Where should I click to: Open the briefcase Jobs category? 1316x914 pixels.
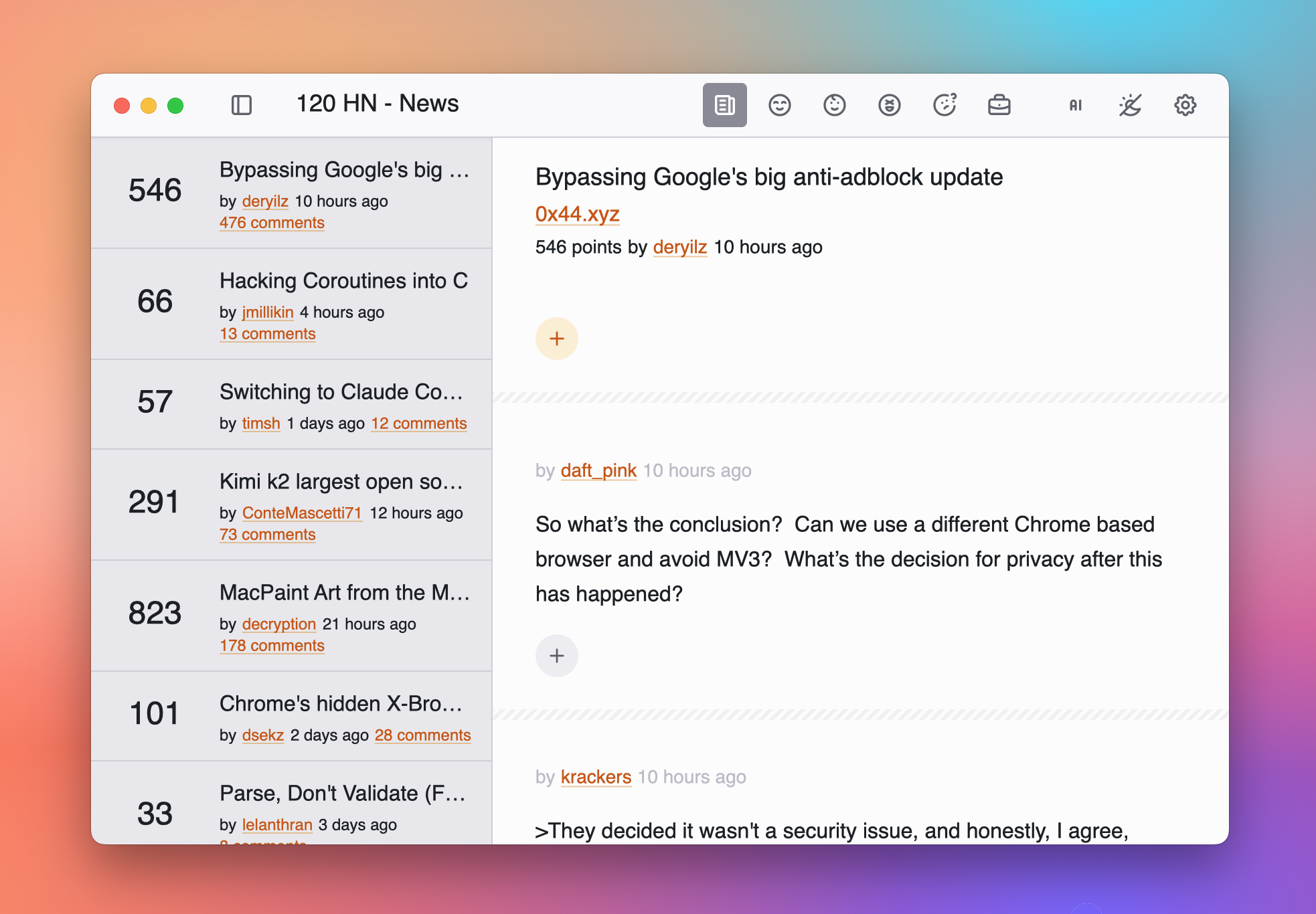(999, 105)
